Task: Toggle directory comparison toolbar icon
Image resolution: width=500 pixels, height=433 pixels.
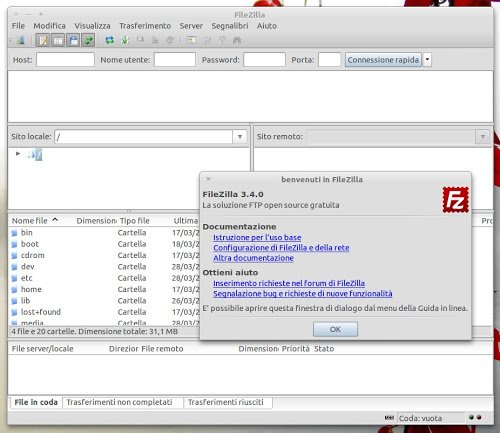Action: (207, 41)
